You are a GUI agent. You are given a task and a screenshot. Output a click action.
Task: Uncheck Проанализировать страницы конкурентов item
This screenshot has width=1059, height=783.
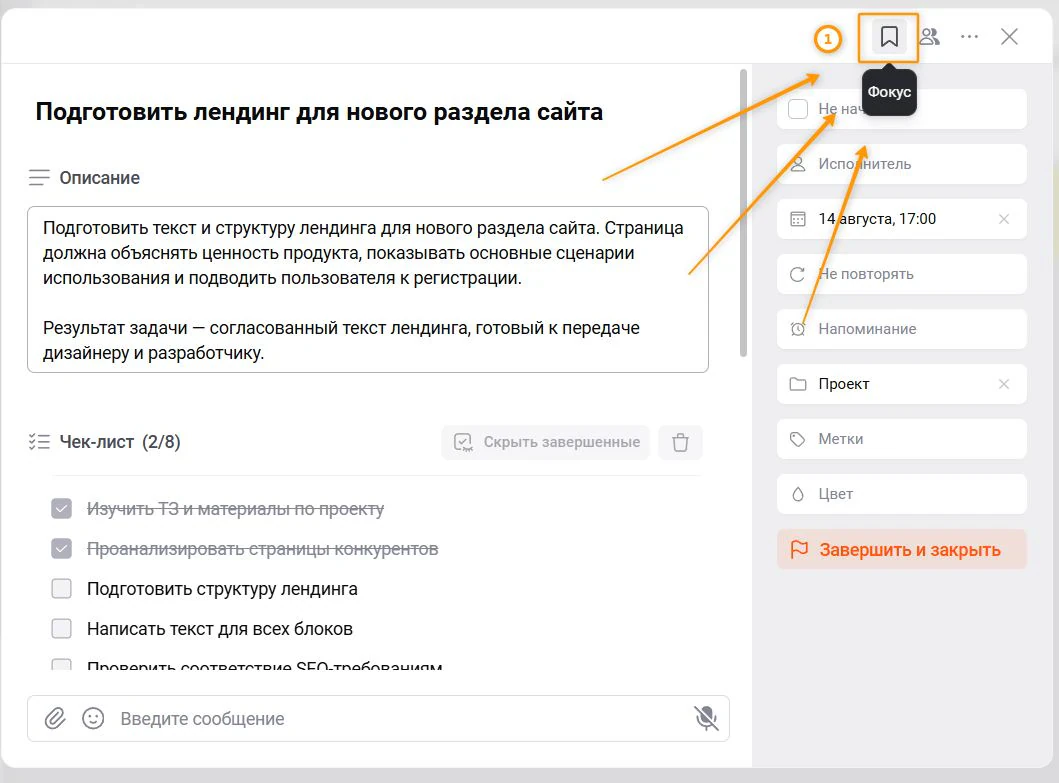(x=61, y=549)
